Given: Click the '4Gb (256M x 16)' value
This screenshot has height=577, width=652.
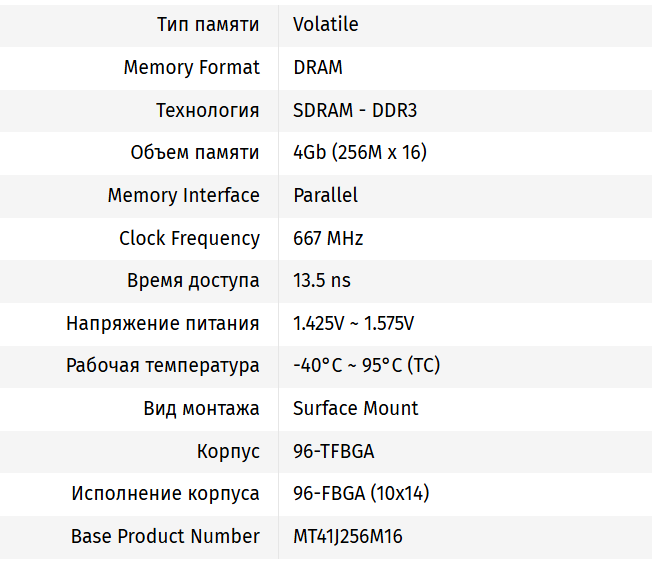Looking at the screenshot, I should (360, 153).
